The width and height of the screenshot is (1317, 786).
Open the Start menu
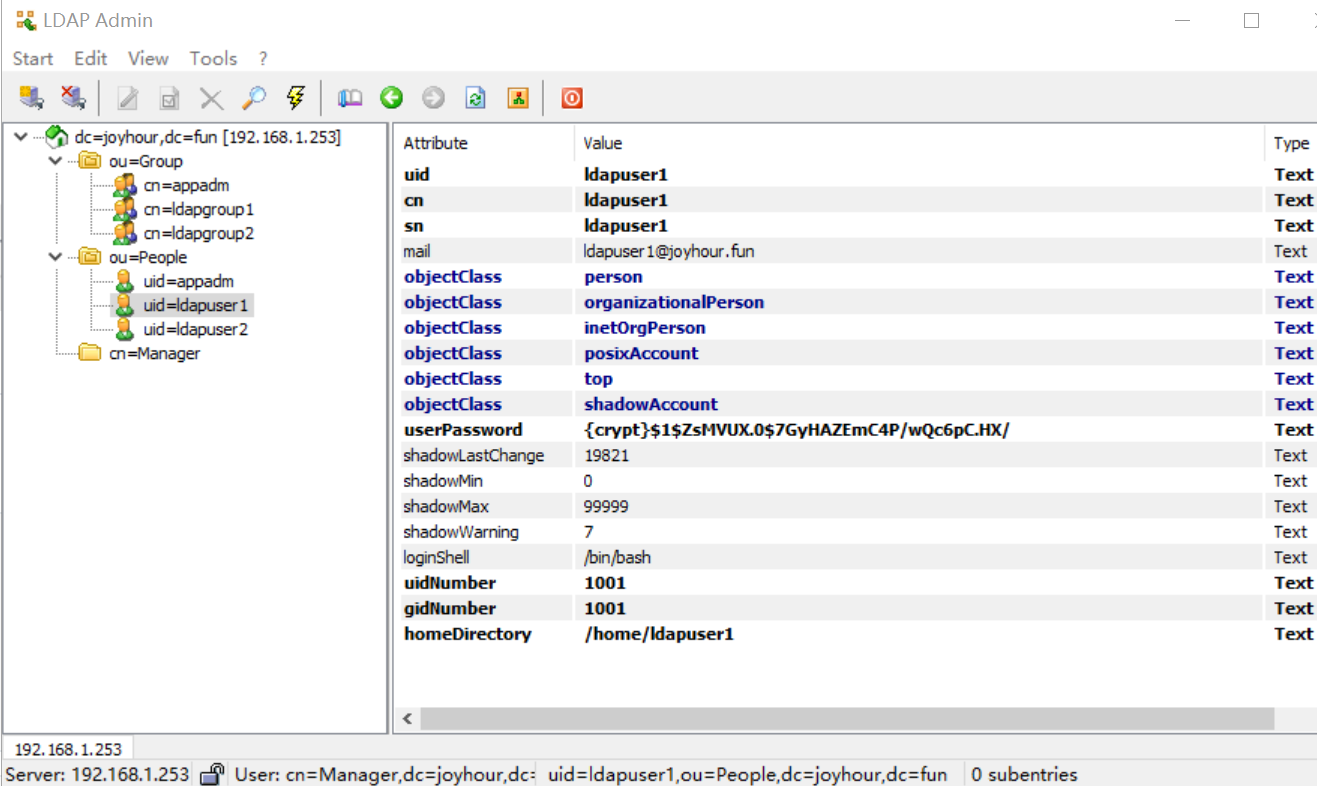(33, 59)
